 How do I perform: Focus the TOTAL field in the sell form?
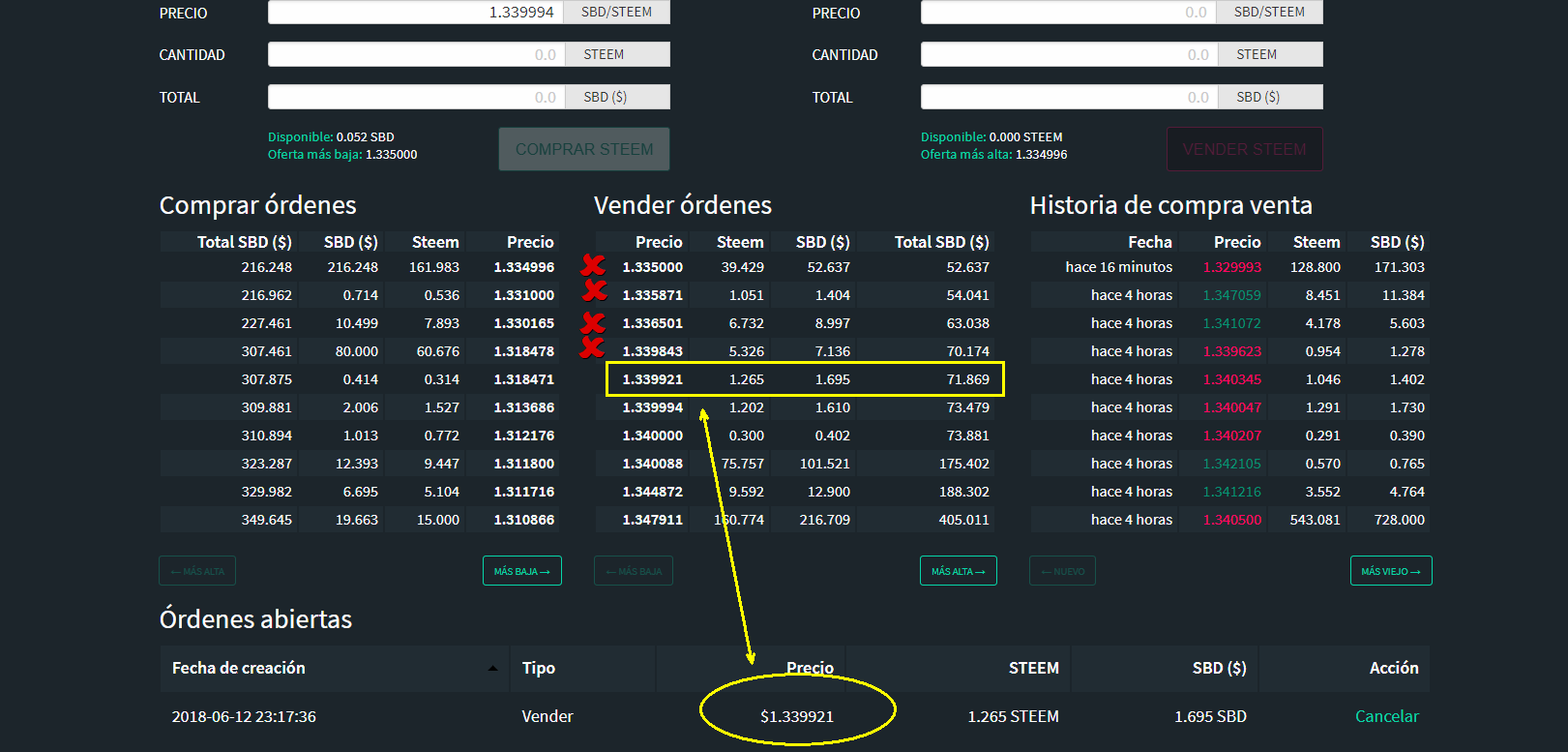1068,97
